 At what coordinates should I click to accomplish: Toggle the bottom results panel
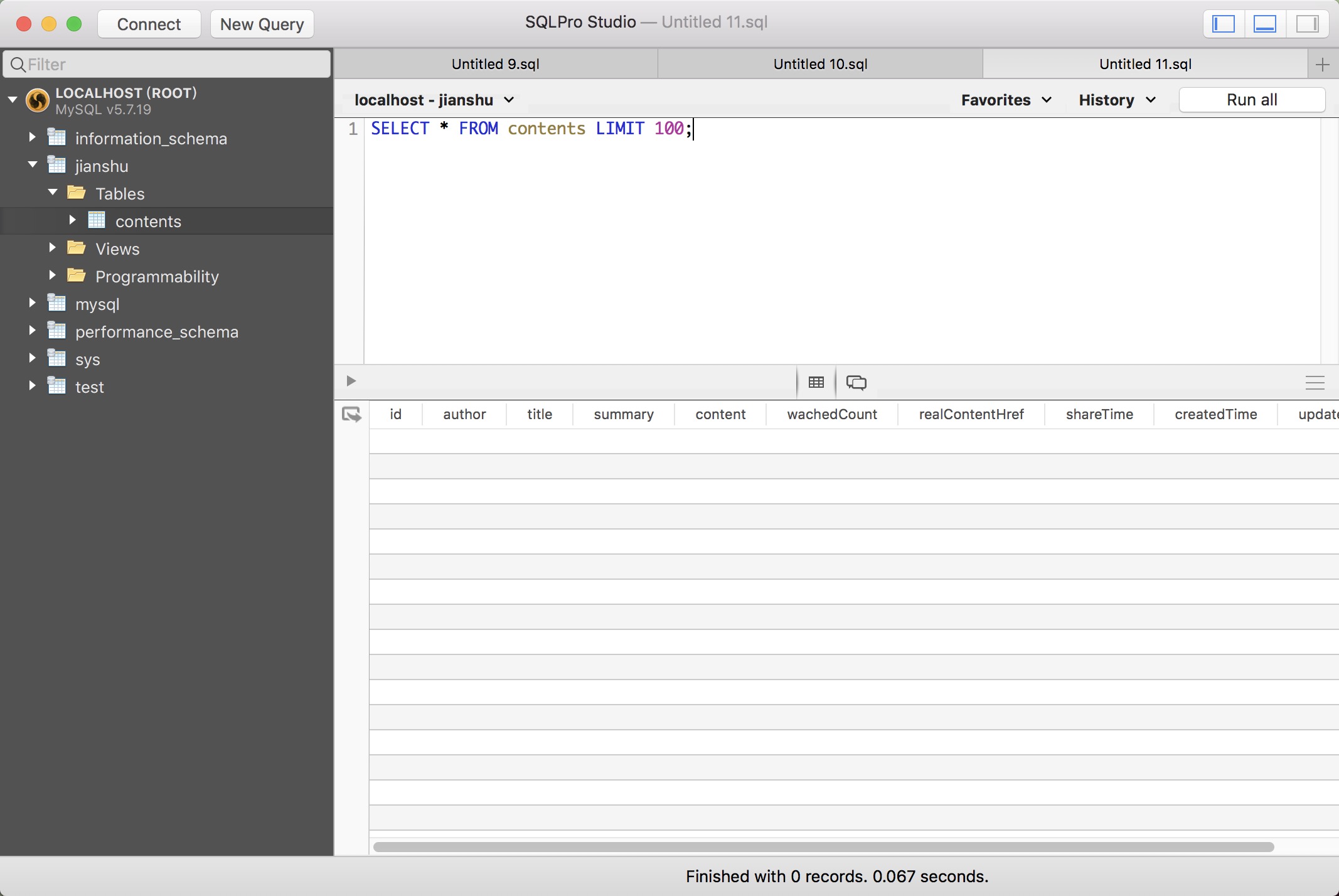1264,24
